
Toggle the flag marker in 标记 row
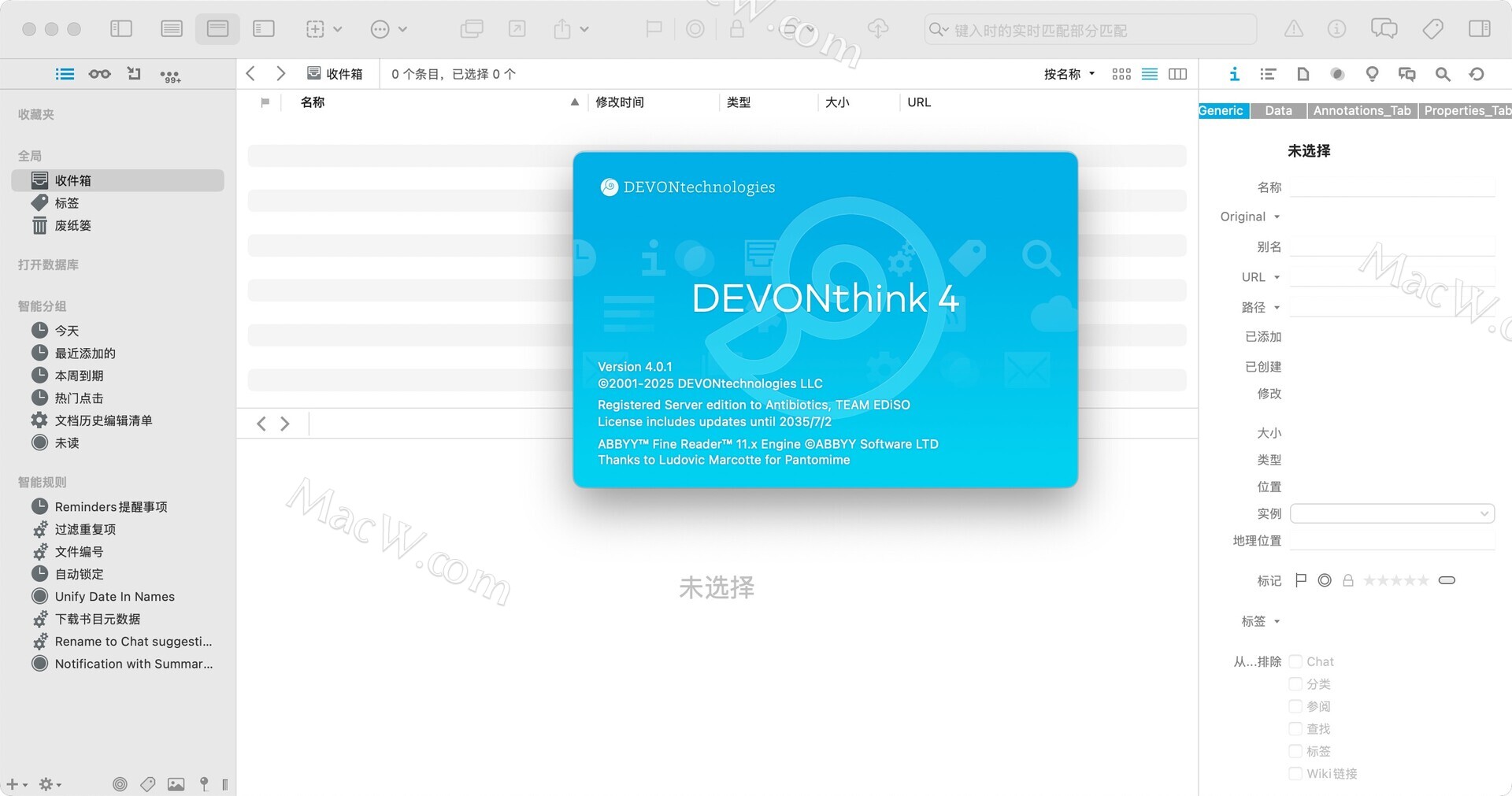[x=1301, y=580]
